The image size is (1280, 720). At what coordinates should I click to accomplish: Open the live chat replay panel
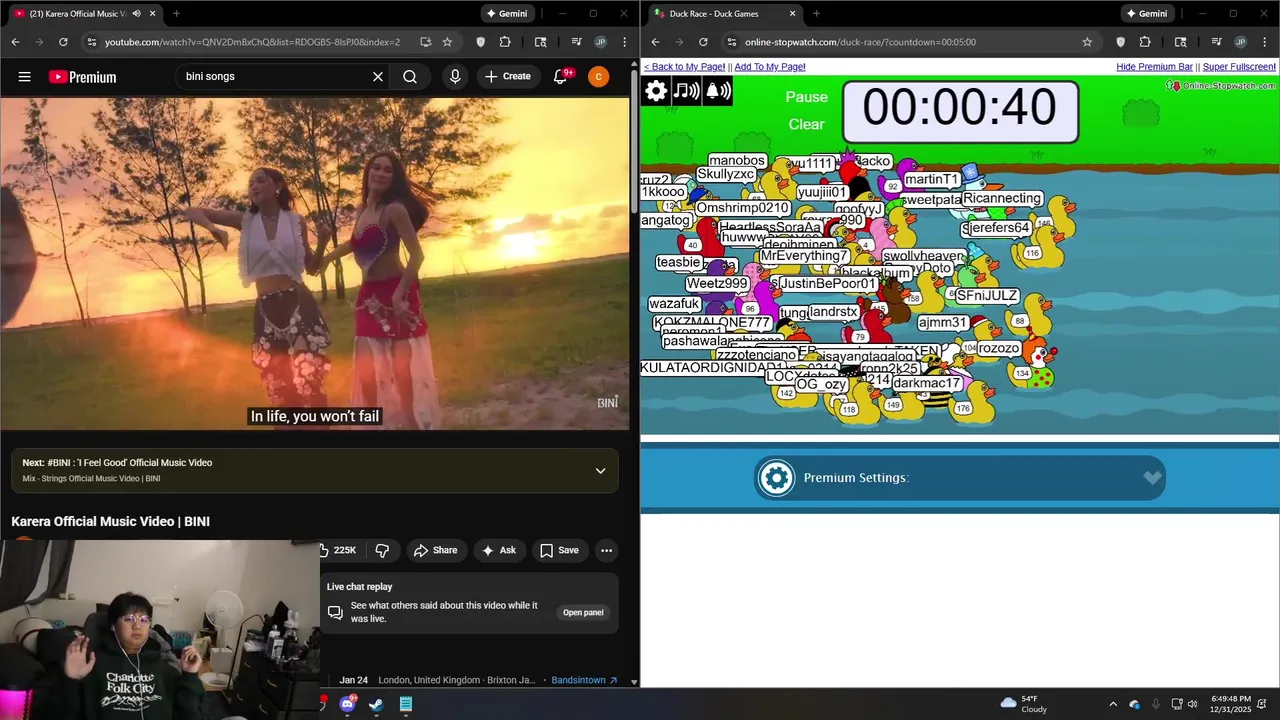(583, 613)
